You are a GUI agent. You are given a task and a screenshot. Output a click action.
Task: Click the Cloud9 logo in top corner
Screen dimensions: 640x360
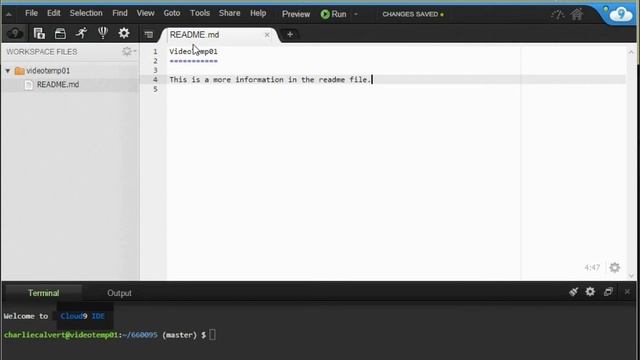(x=620, y=15)
